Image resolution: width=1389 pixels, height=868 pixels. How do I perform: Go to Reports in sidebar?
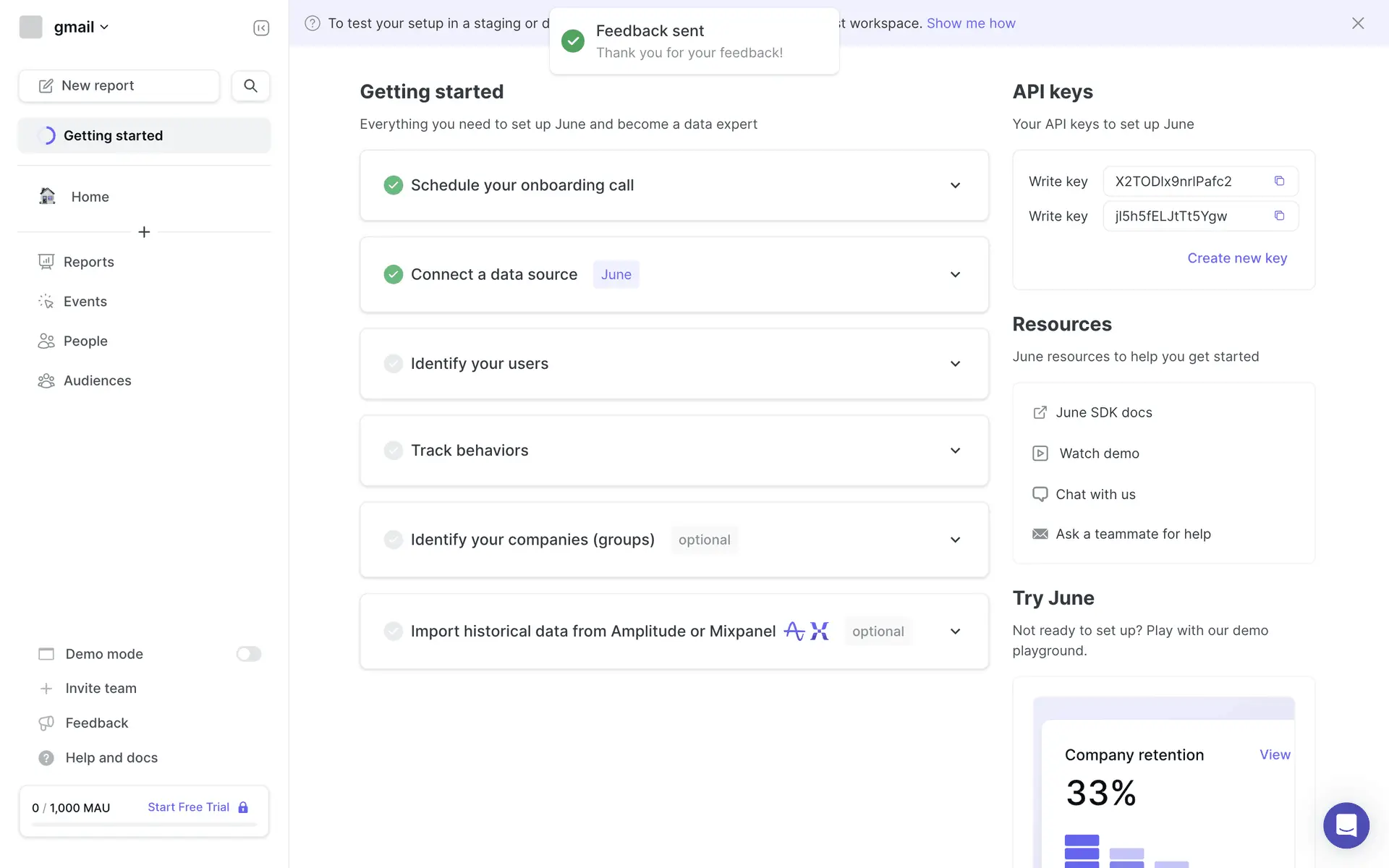[88, 262]
